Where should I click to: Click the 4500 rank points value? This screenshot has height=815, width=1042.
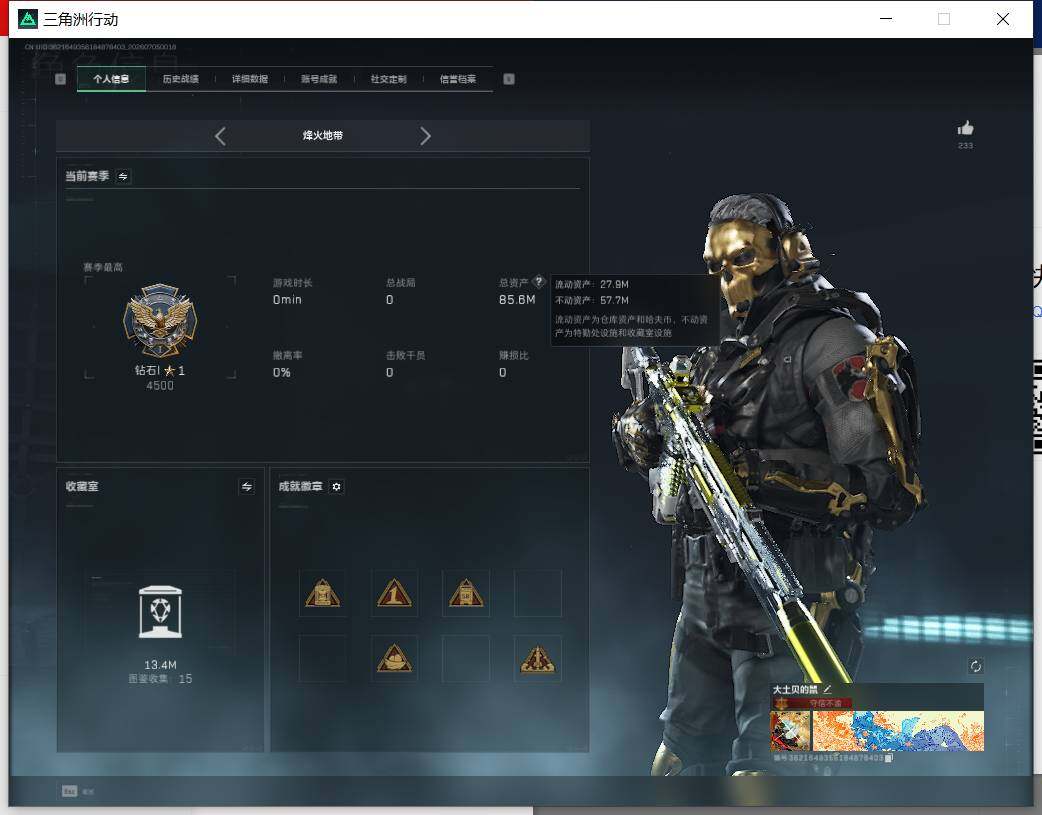point(160,386)
